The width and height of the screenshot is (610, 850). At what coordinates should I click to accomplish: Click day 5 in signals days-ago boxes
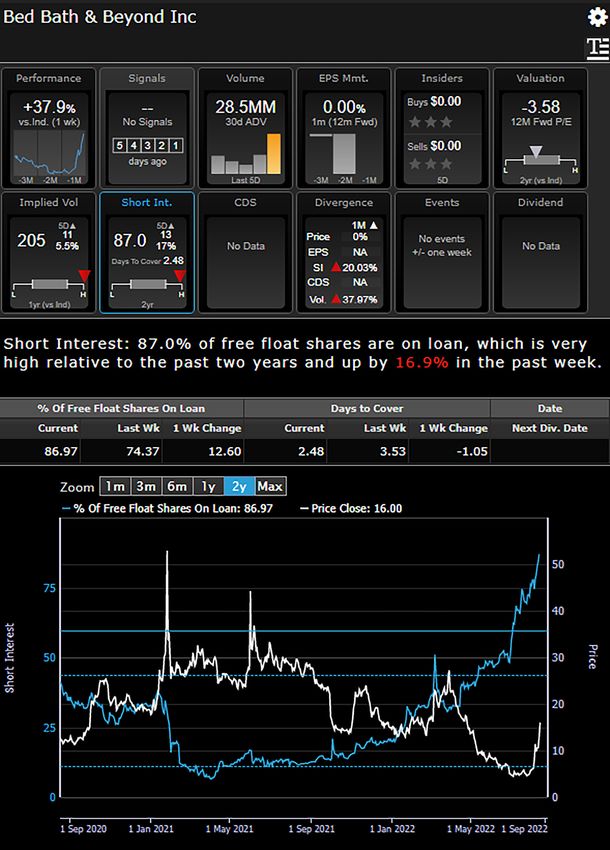[120, 145]
